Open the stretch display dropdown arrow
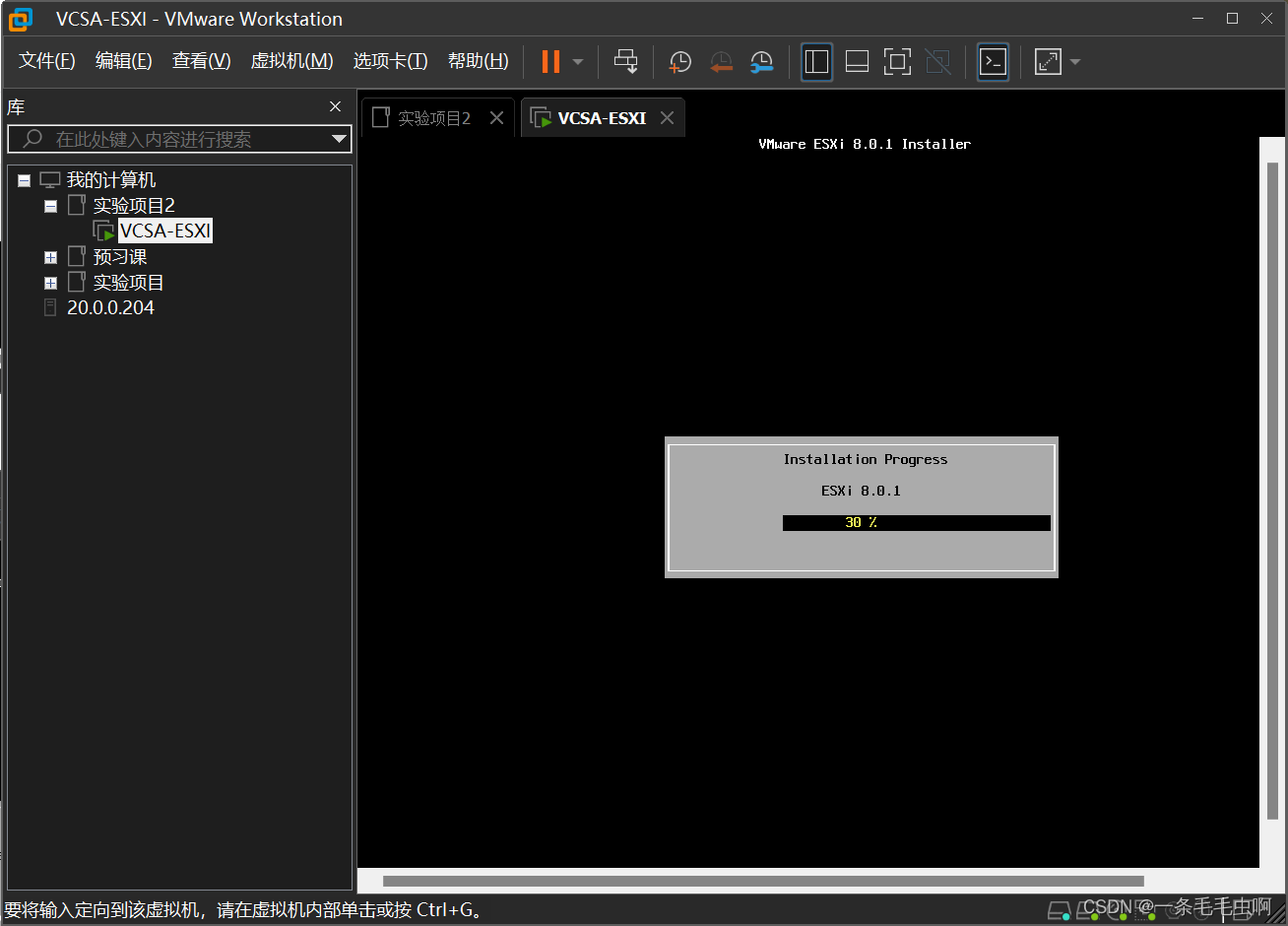The height and width of the screenshot is (926, 1288). 1075,62
